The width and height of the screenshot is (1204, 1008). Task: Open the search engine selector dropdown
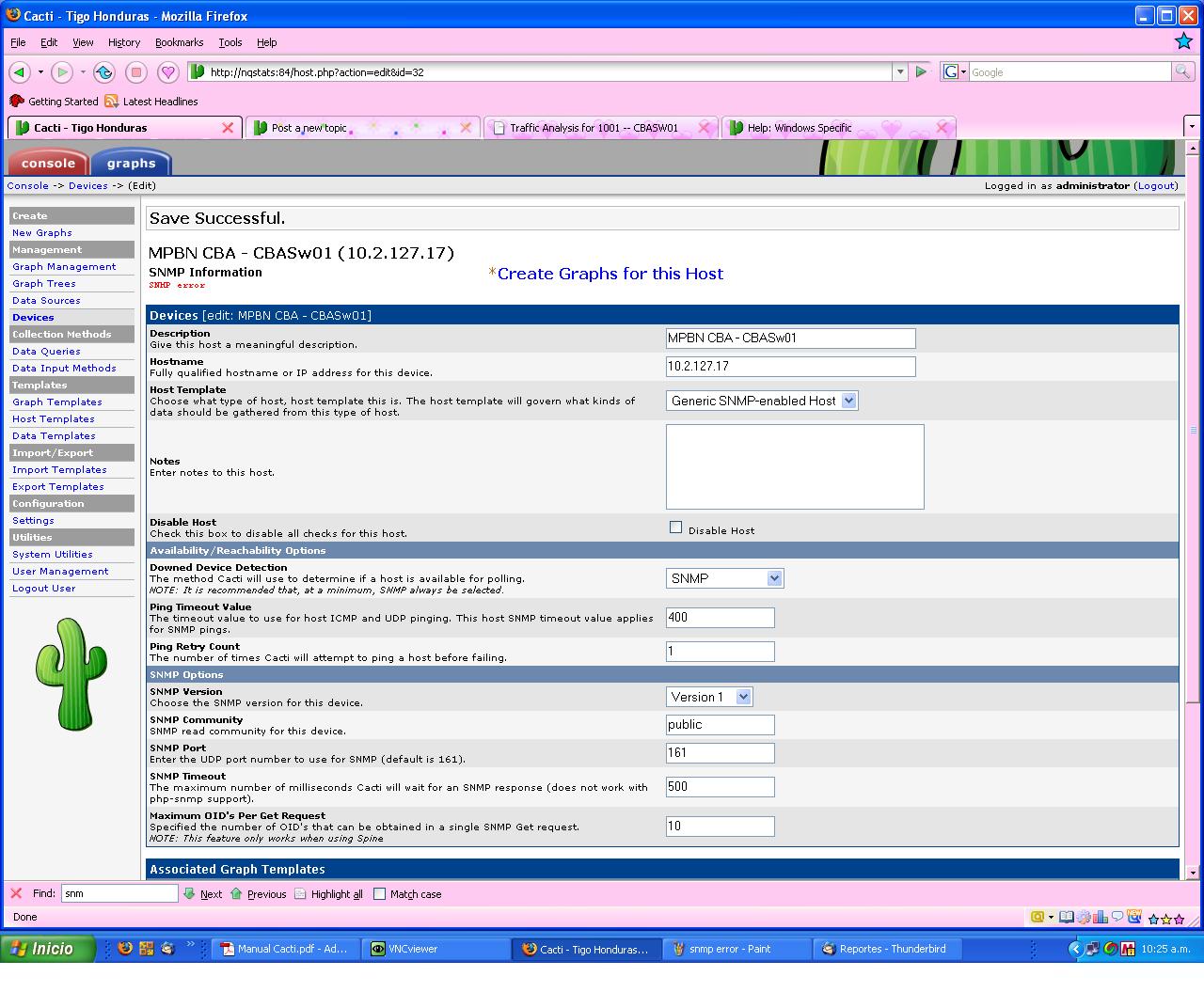point(955,71)
